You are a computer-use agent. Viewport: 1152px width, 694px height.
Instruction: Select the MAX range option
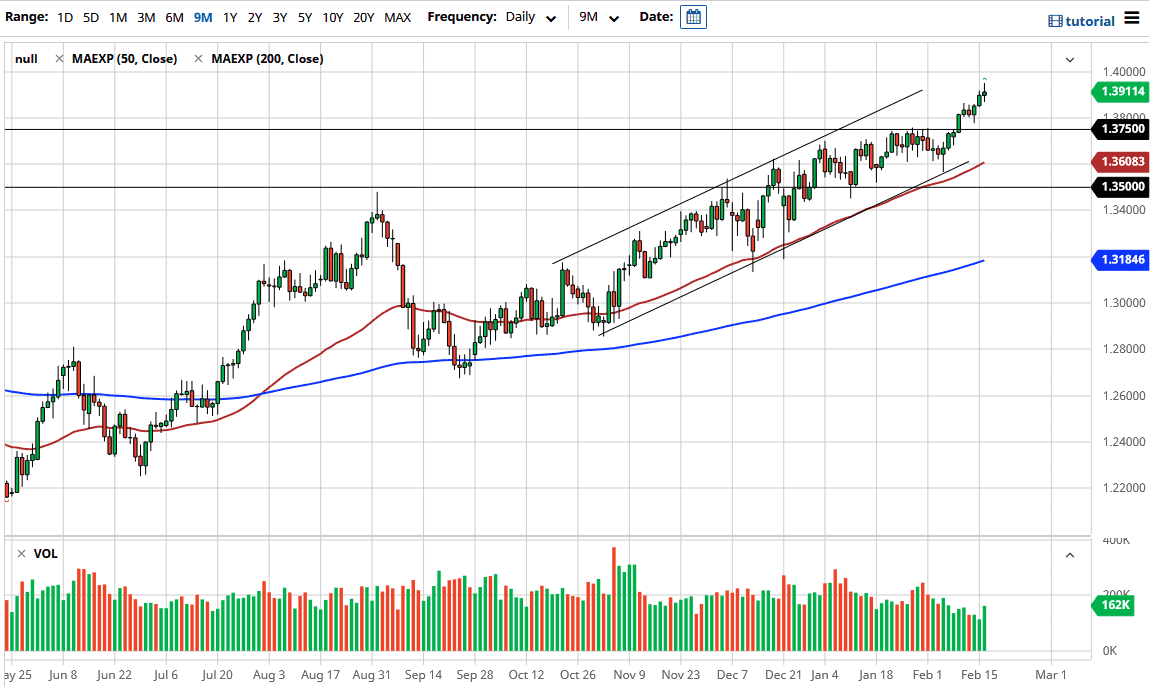[397, 17]
